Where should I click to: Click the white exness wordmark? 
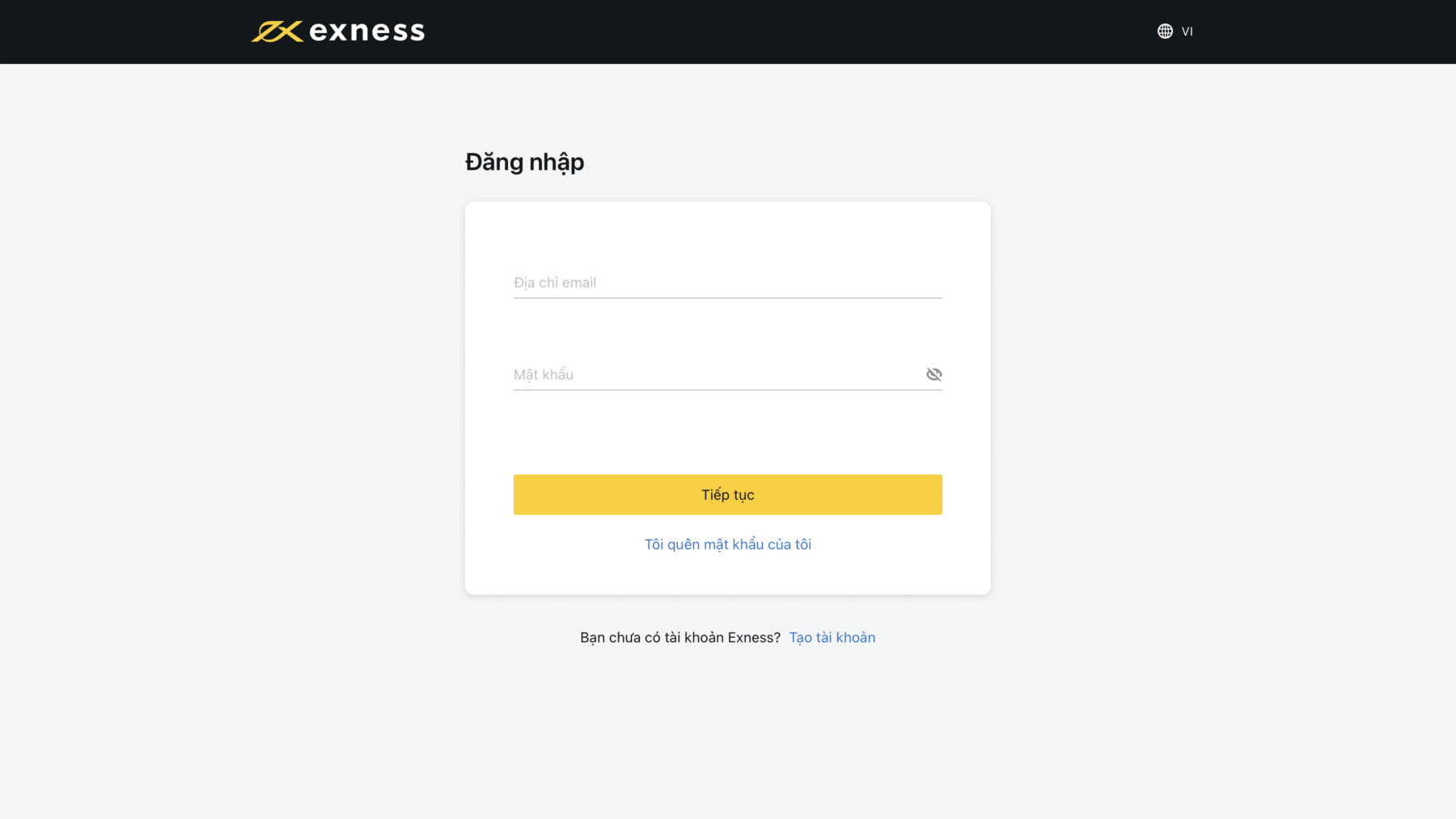367,32
